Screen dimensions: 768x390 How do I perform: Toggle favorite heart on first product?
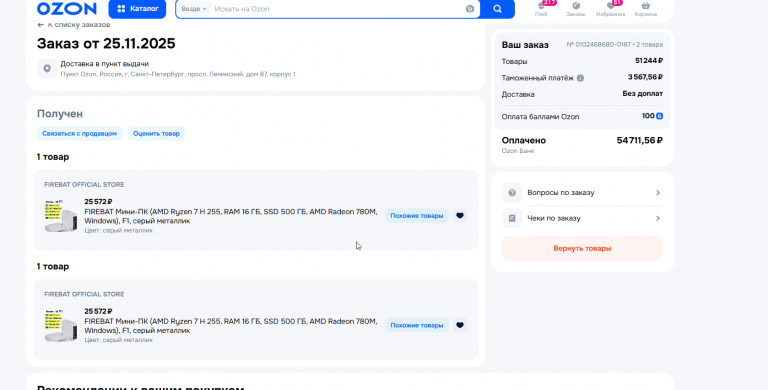pos(459,216)
